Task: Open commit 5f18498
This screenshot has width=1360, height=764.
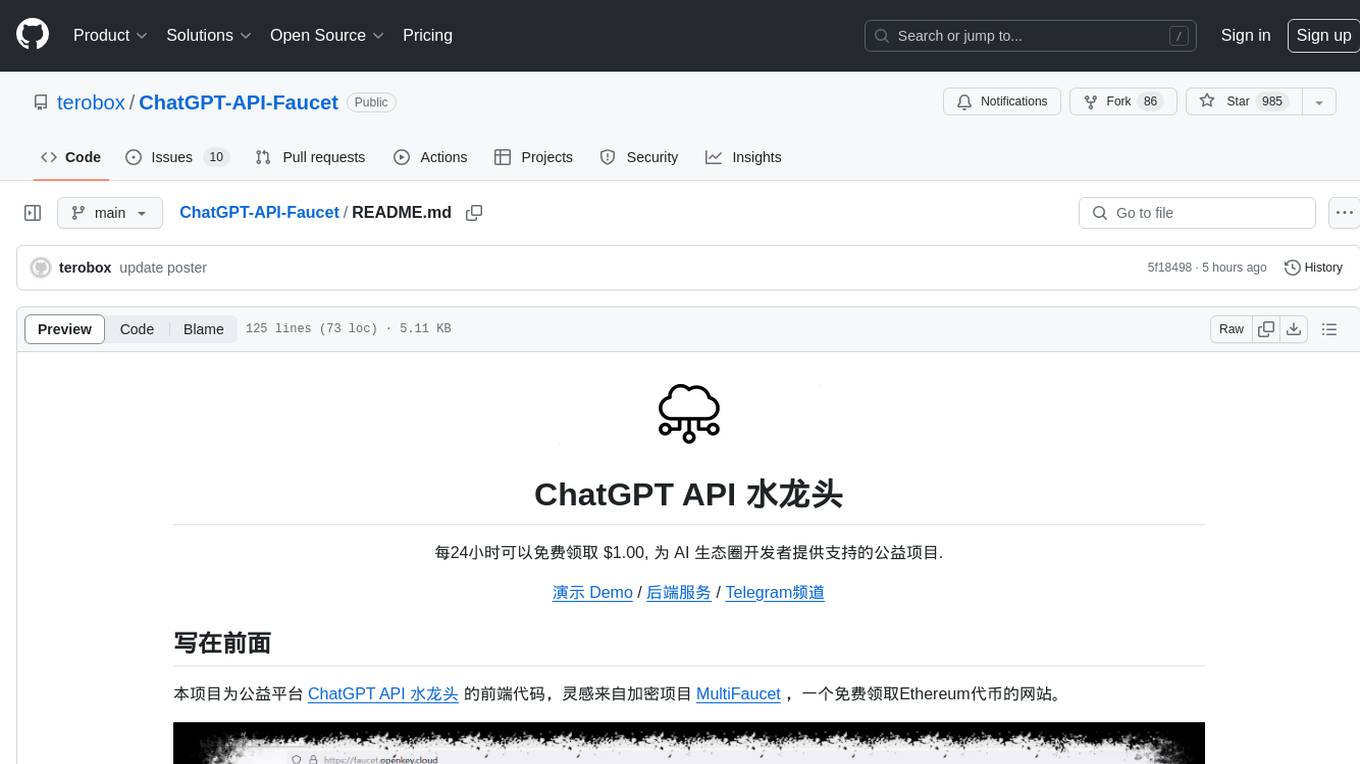Action: point(1169,268)
